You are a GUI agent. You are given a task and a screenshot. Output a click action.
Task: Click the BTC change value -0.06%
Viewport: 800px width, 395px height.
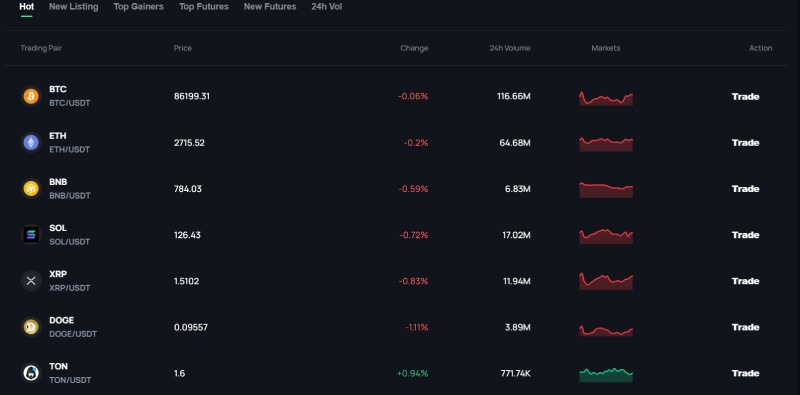click(x=413, y=96)
